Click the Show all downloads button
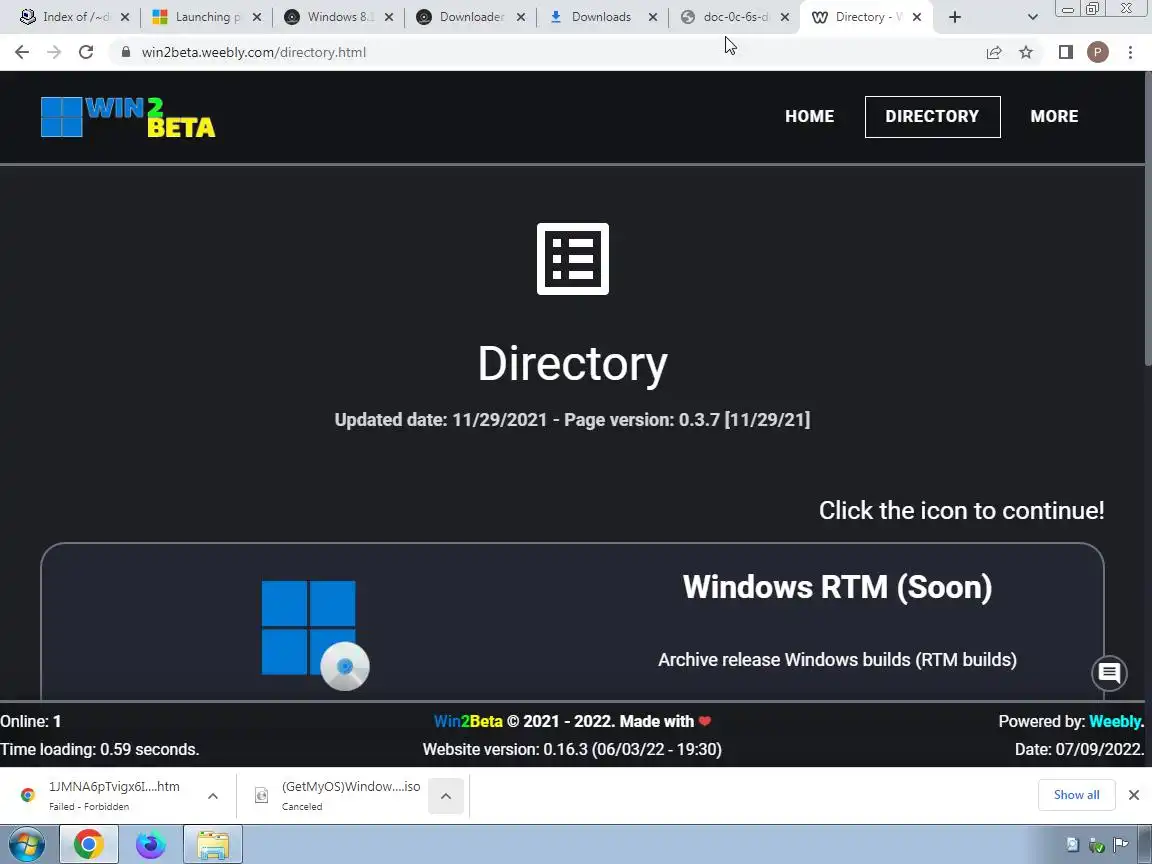The width and height of the screenshot is (1152, 864). pos(1076,795)
